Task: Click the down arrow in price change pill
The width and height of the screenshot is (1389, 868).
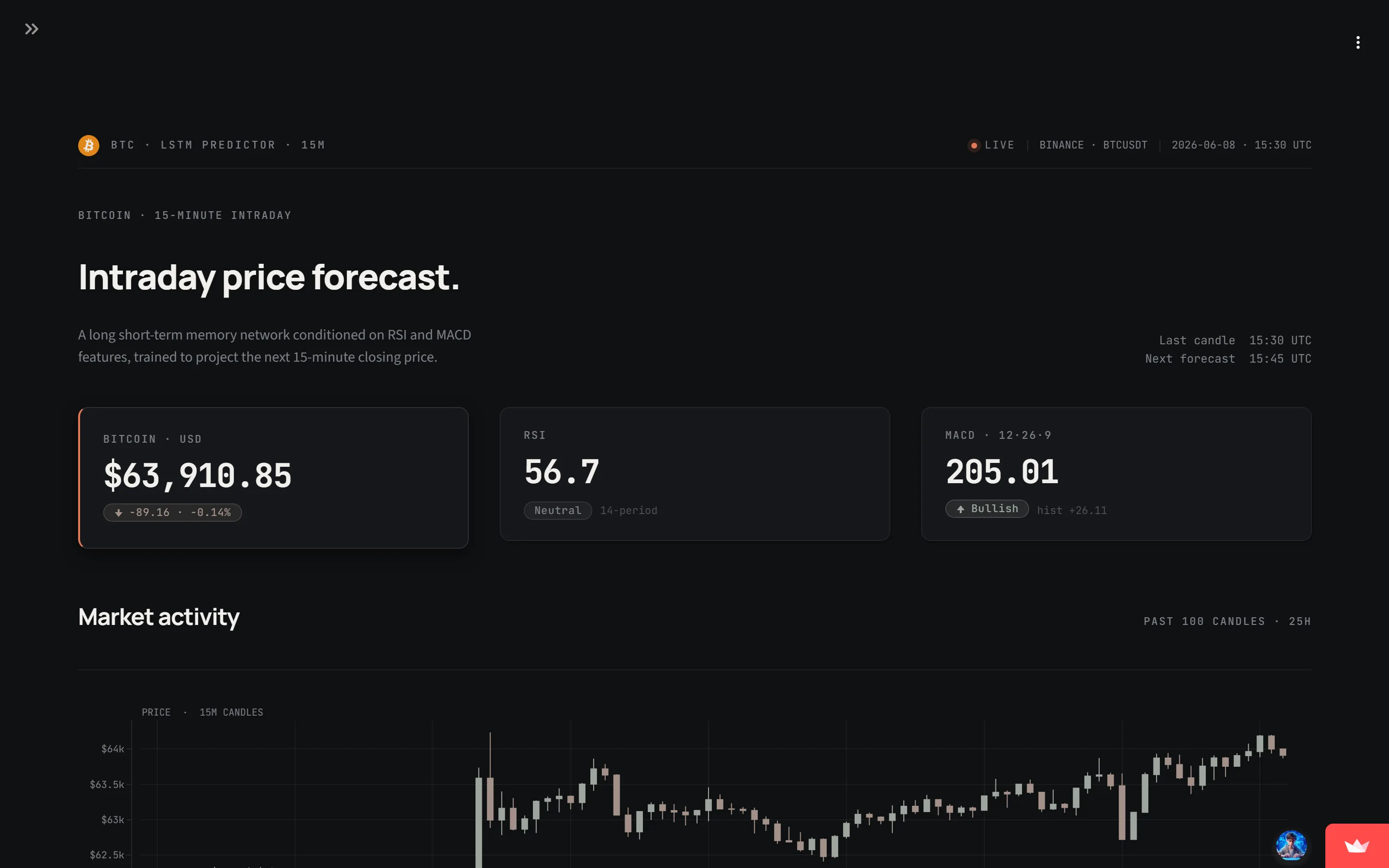Action: point(118,513)
